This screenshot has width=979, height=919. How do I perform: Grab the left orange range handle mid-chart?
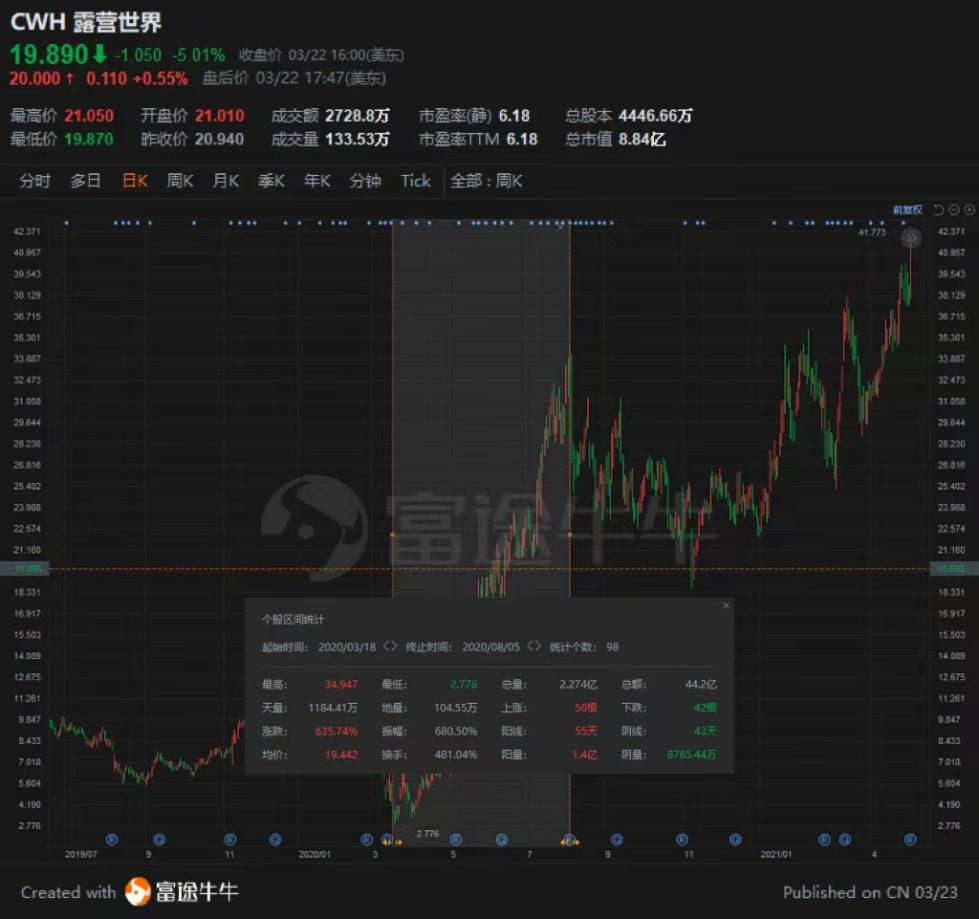tap(392, 535)
